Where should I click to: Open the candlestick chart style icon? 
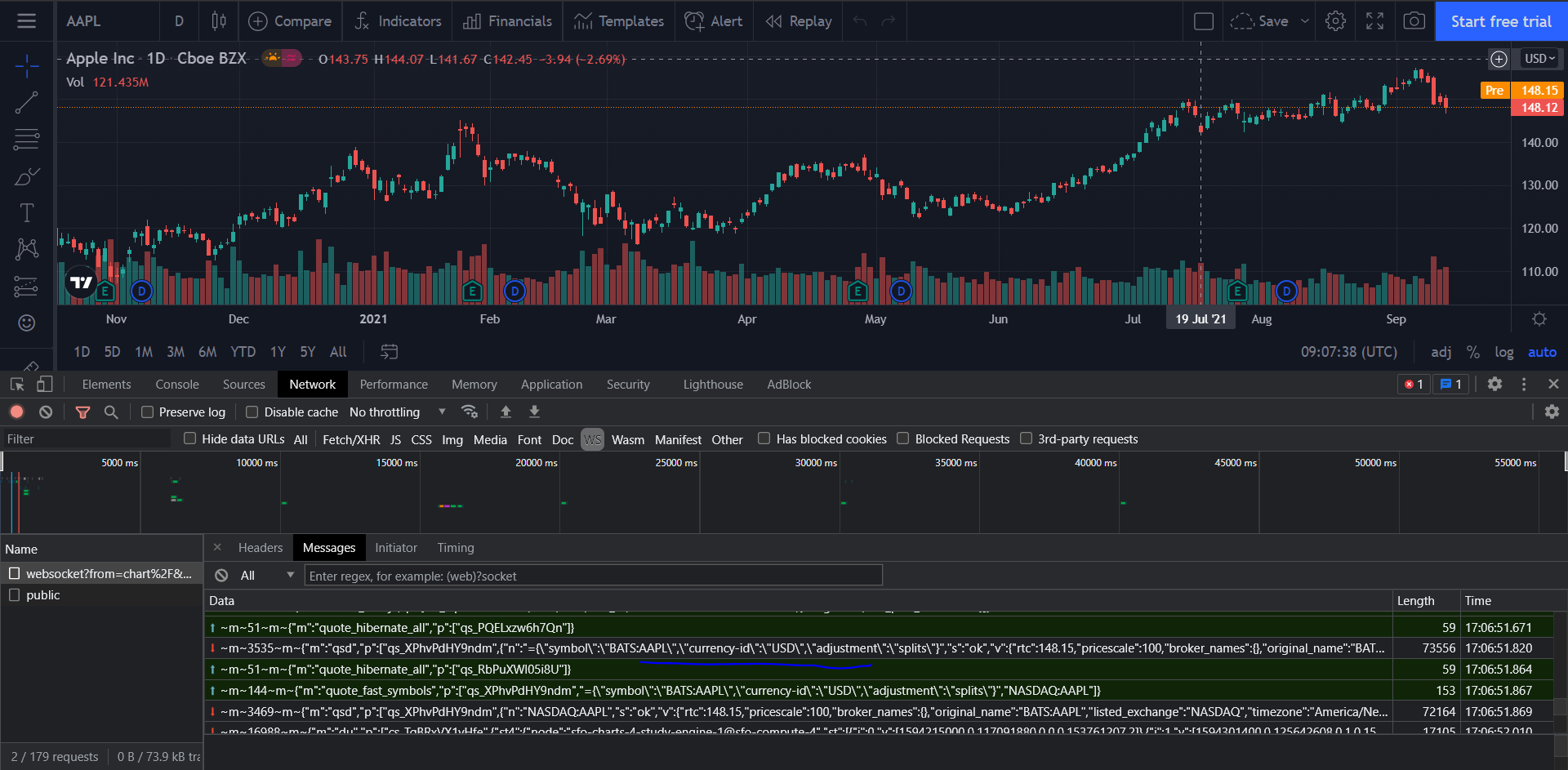[219, 21]
